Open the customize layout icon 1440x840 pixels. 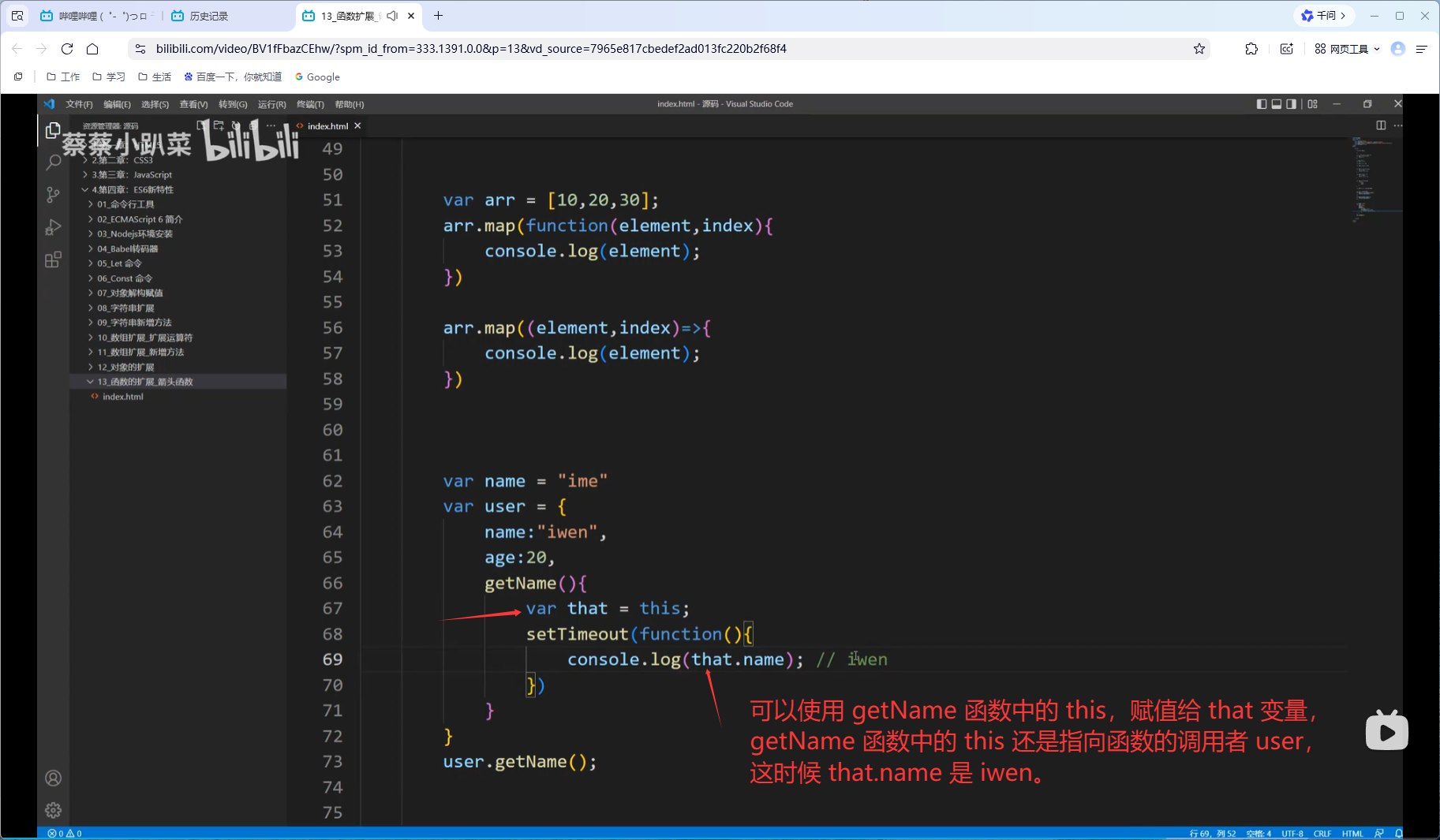(x=1313, y=104)
